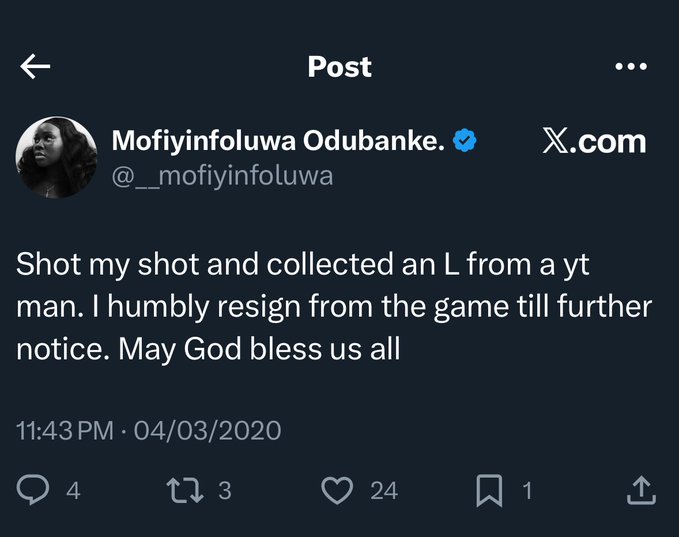The image size is (679, 537).
Task: Click the reply count of 4
Action: pos(72,491)
